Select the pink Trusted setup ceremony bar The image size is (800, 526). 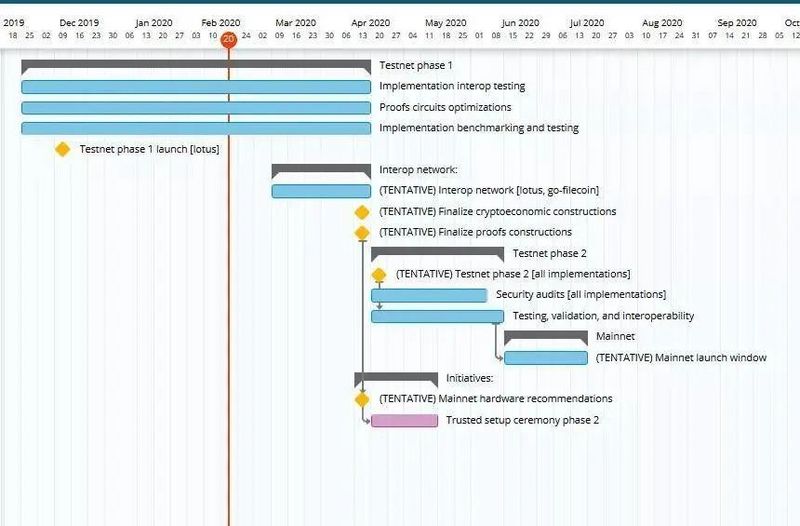tap(404, 420)
